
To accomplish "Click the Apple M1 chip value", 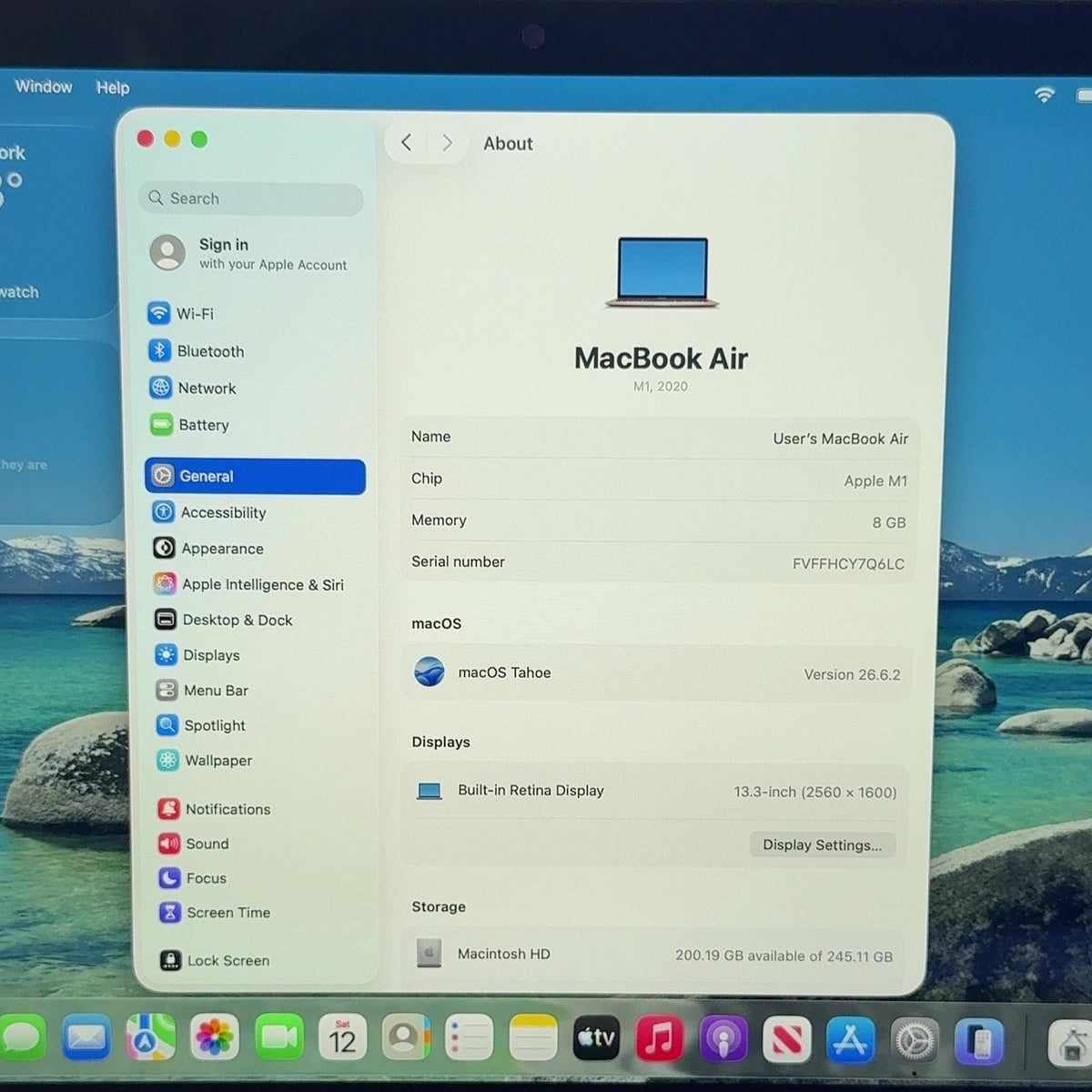I will (875, 480).
